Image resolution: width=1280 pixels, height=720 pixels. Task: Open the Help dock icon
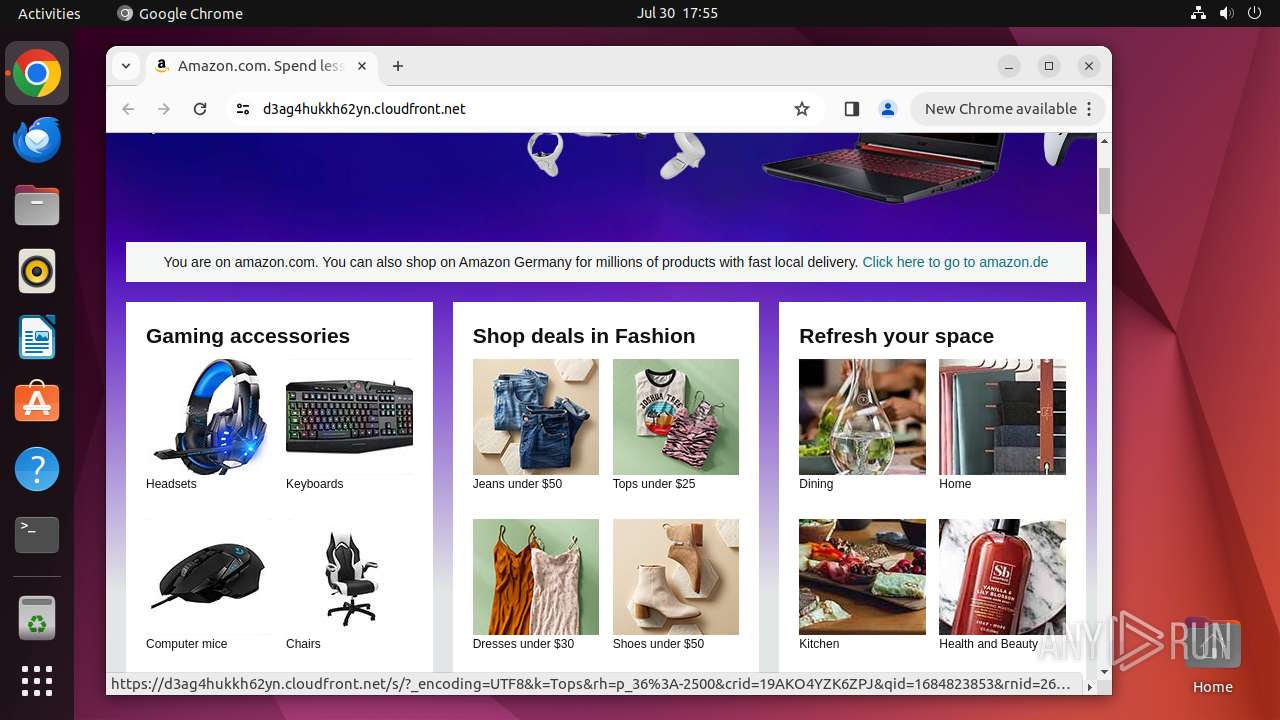click(x=37, y=469)
